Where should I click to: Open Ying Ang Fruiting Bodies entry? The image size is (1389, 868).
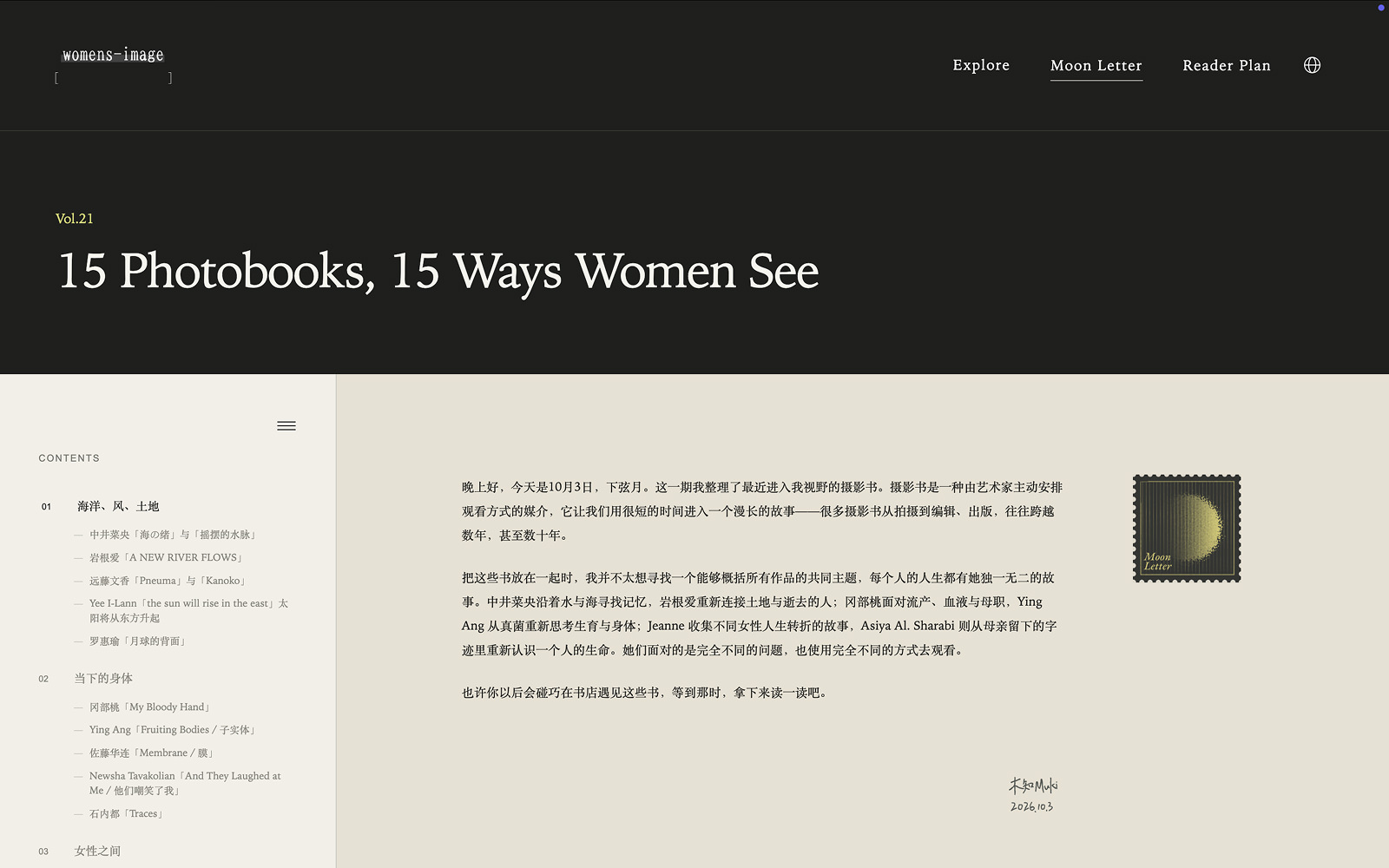(x=173, y=730)
